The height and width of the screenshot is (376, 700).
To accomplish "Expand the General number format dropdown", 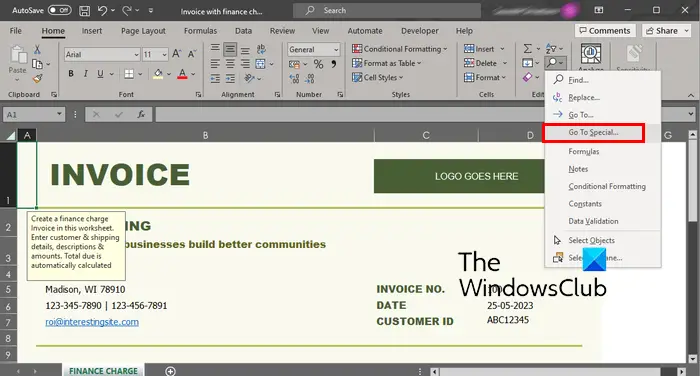I will [x=313, y=50].
